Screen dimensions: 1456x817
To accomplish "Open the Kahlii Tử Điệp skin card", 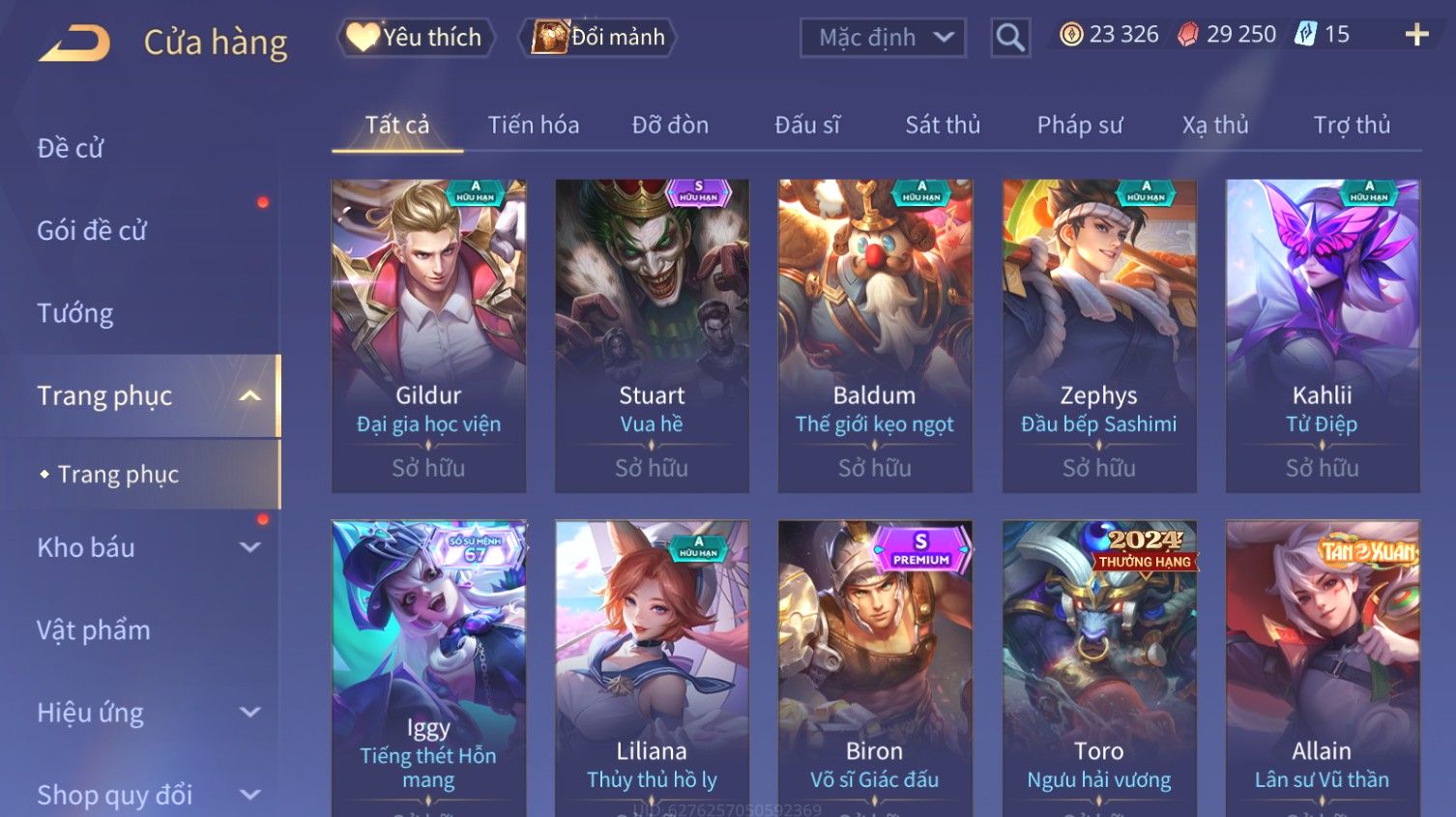I will [1323, 336].
